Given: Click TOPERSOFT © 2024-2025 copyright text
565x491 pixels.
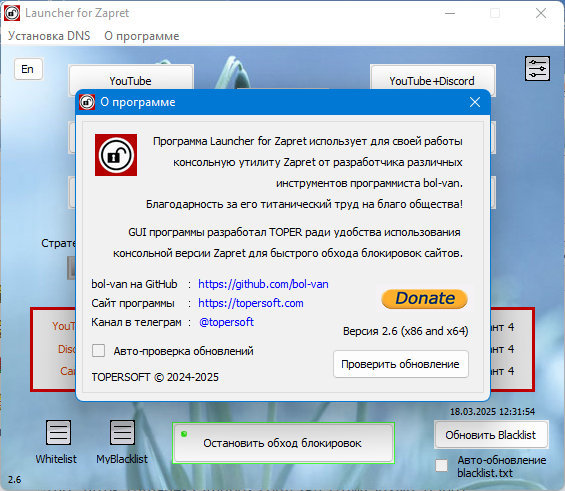Looking at the screenshot, I should coord(155,377).
